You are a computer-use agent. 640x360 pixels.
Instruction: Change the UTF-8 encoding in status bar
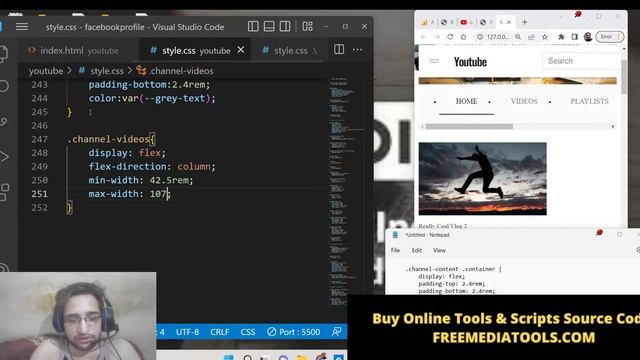[x=187, y=332]
